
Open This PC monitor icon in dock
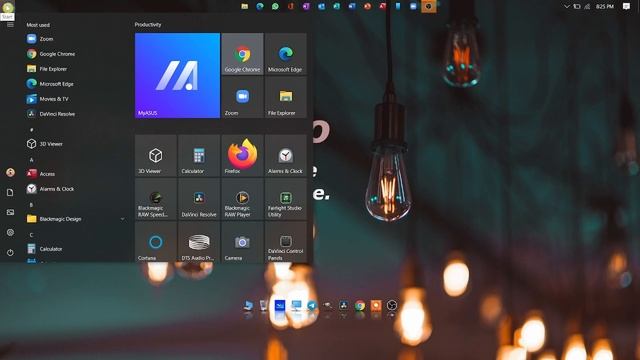(296, 306)
